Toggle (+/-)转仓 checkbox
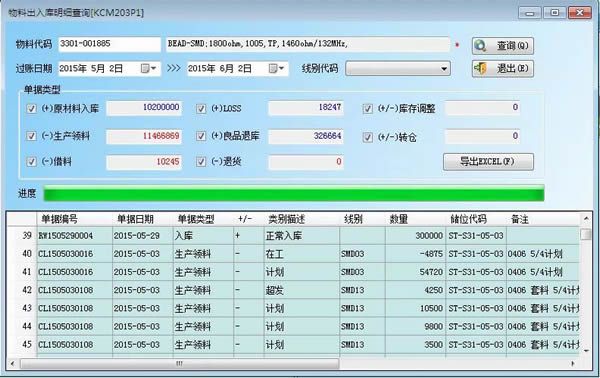Image resolution: width=600 pixels, height=378 pixels. click(x=368, y=137)
